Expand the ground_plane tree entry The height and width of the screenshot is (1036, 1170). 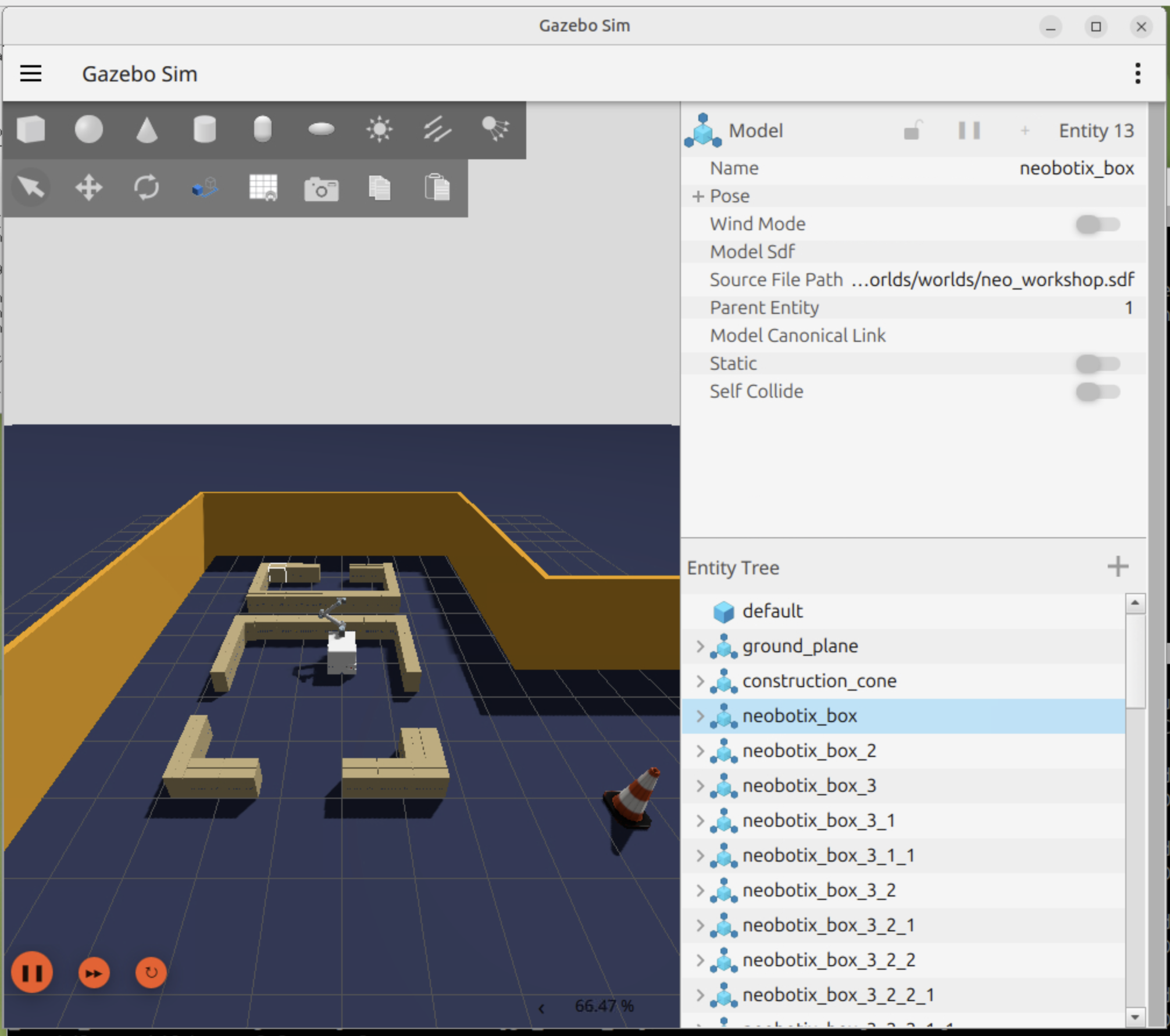[700, 646]
